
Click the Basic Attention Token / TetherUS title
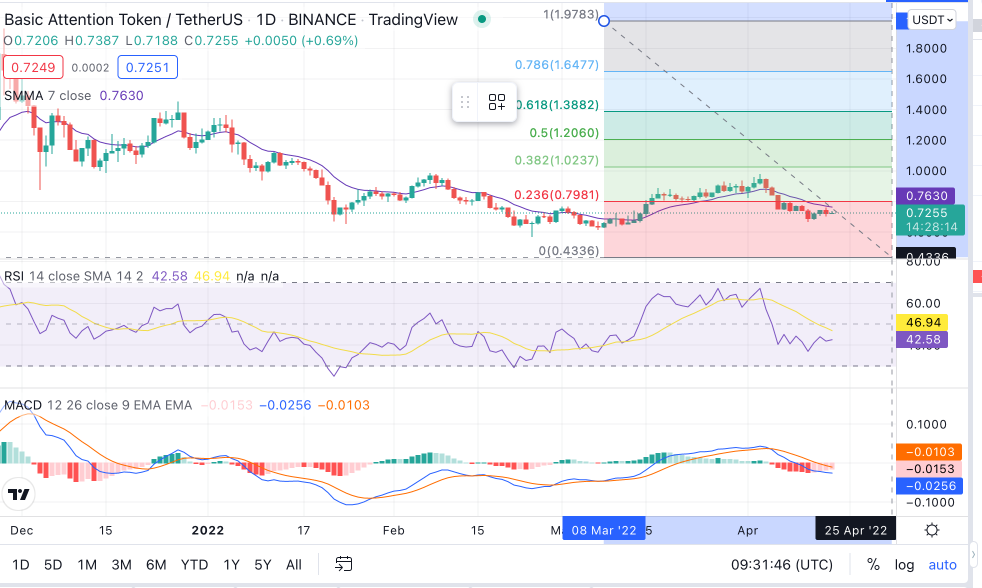(x=123, y=19)
